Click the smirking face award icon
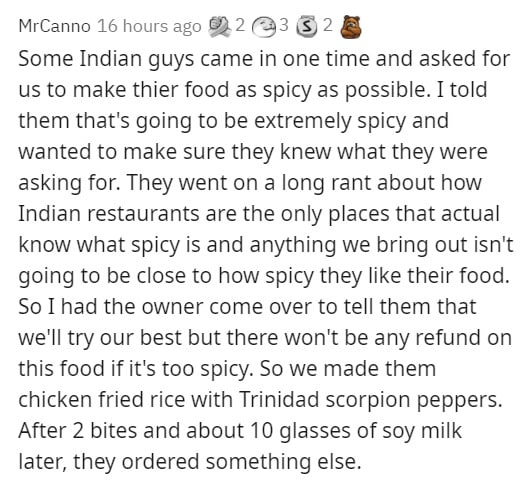The width and height of the screenshot is (520, 487). point(263,28)
